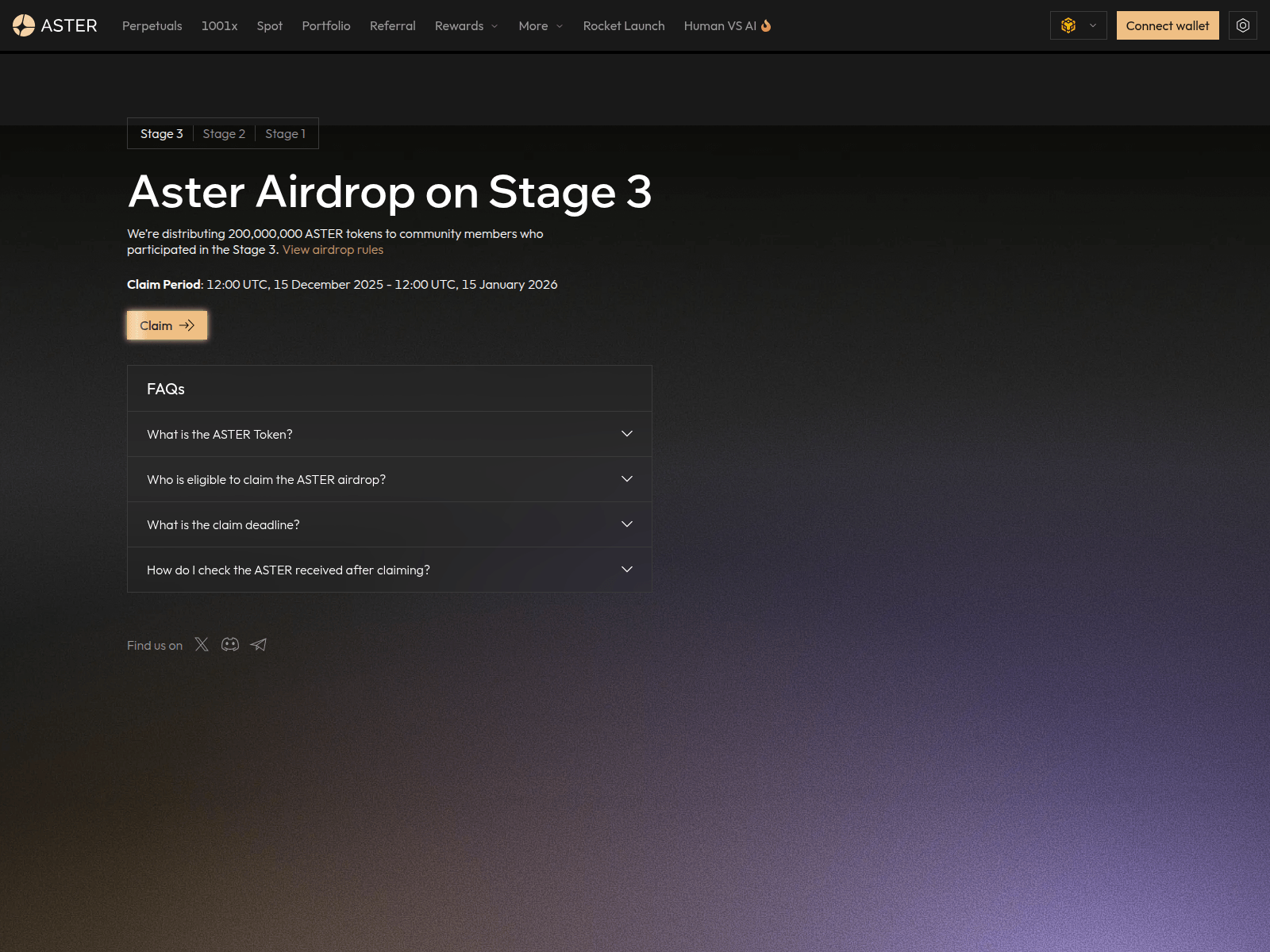Open the Discord social icon
Screen dimensions: 1270x952
coord(230,644)
